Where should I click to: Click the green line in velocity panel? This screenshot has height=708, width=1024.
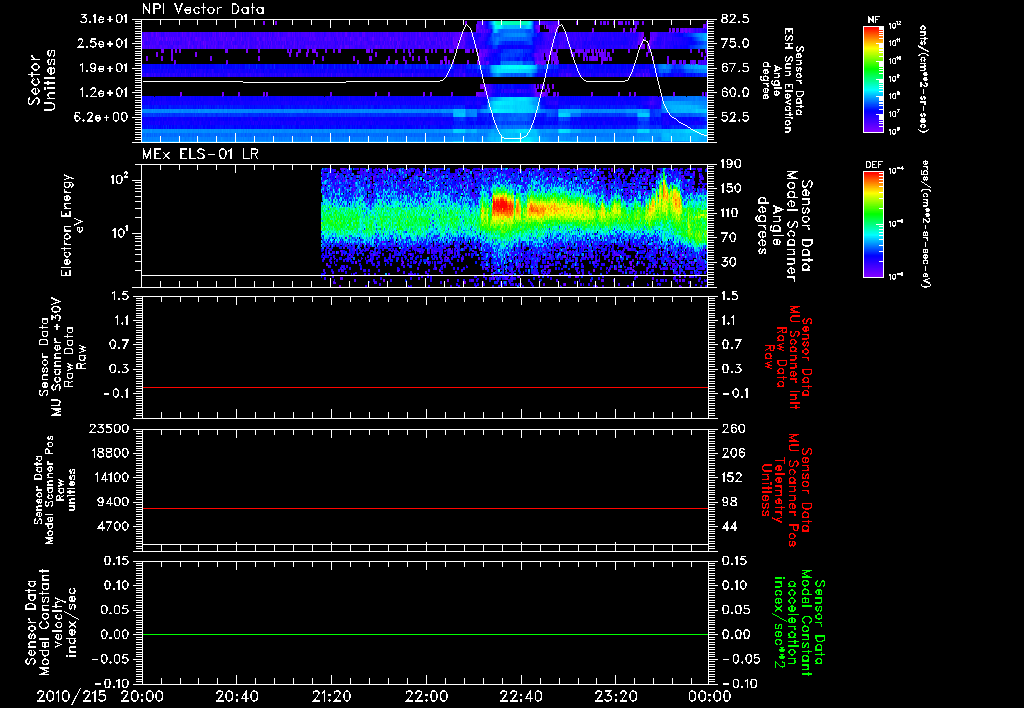pos(425,634)
